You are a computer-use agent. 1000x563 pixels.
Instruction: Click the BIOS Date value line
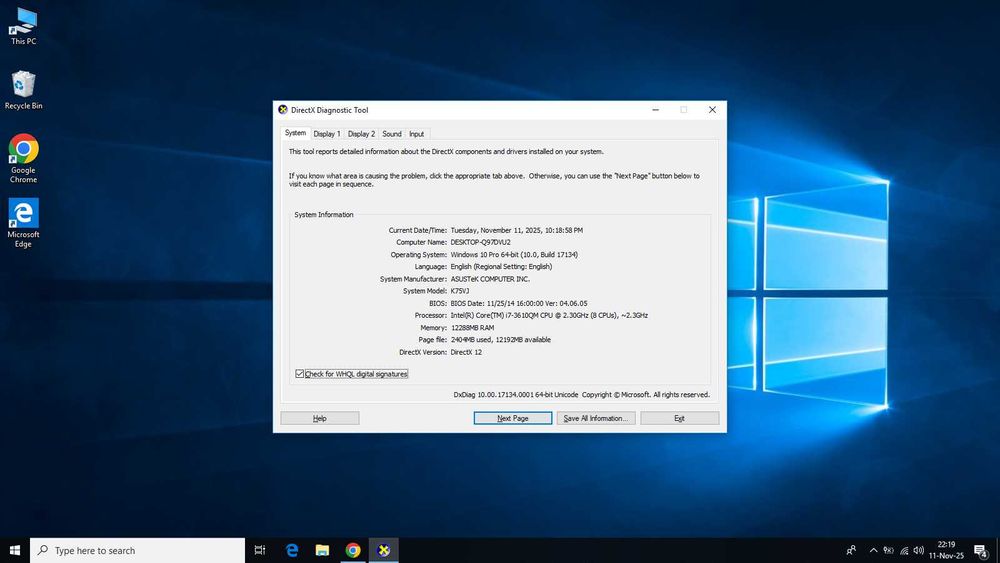click(518, 303)
